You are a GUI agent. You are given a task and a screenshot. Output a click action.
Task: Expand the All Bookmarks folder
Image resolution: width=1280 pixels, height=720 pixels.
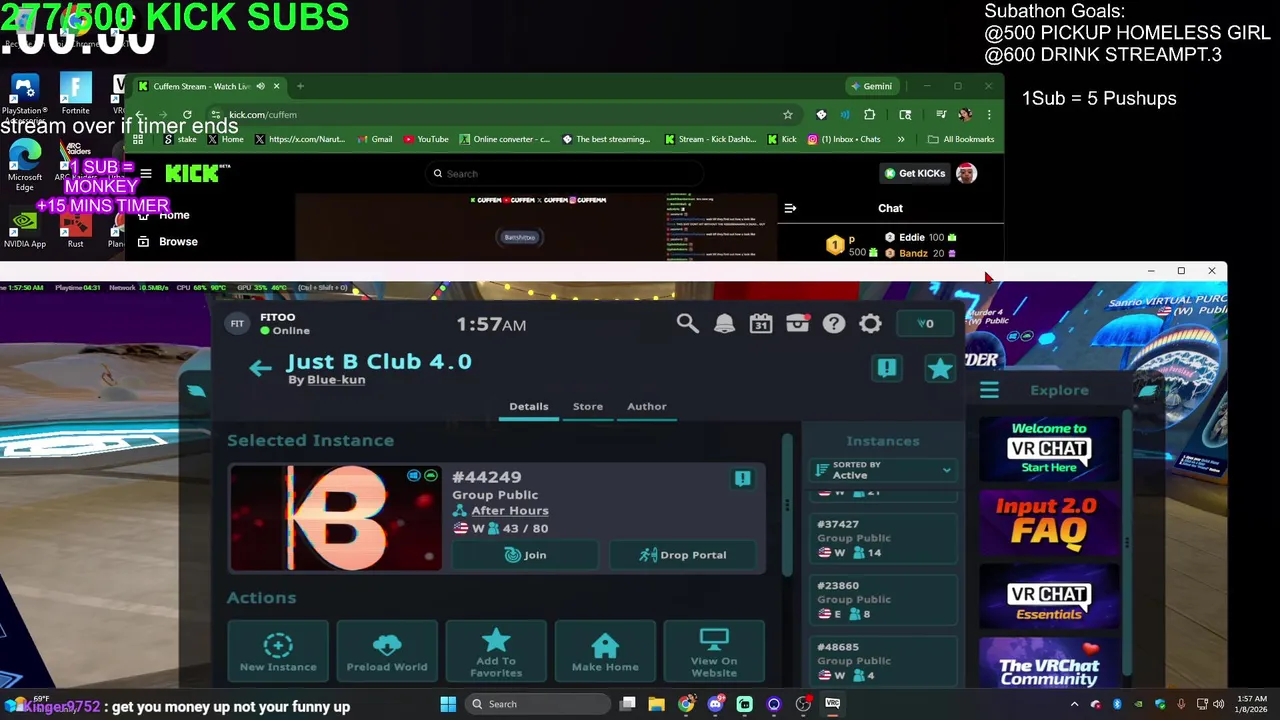(961, 139)
